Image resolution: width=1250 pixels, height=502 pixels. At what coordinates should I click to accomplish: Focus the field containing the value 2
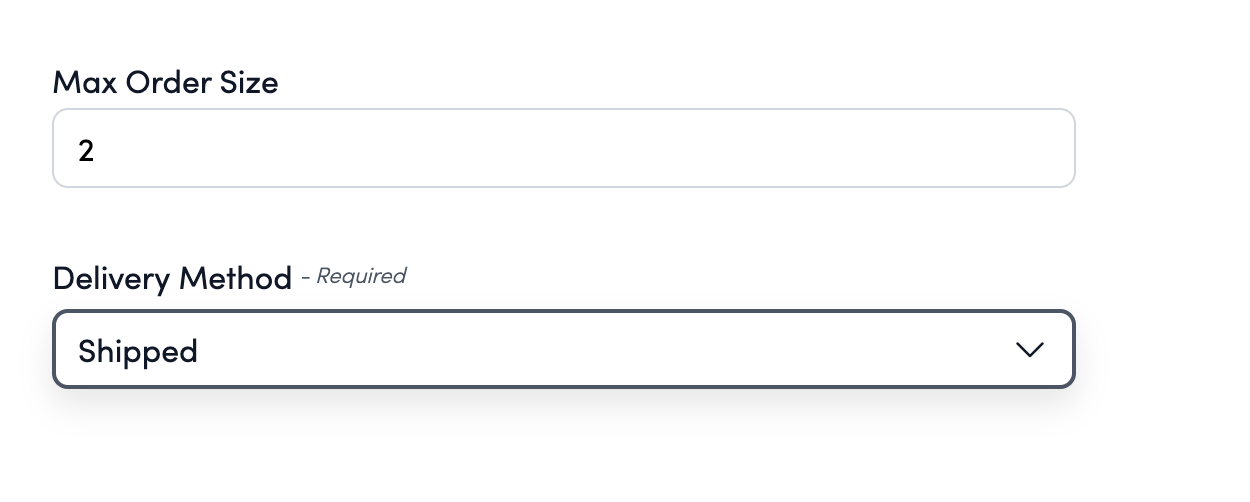tap(563, 149)
